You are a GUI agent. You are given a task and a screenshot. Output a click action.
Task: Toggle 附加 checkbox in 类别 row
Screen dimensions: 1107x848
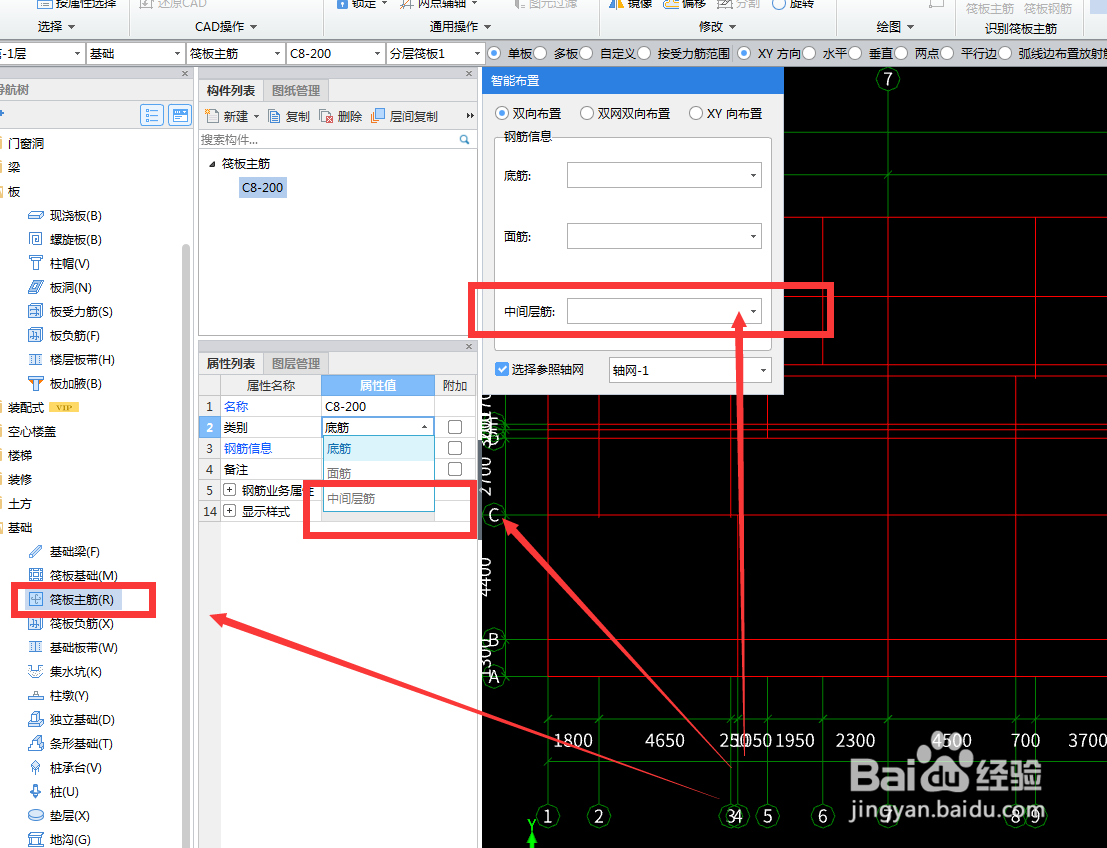pyautogui.click(x=455, y=427)
